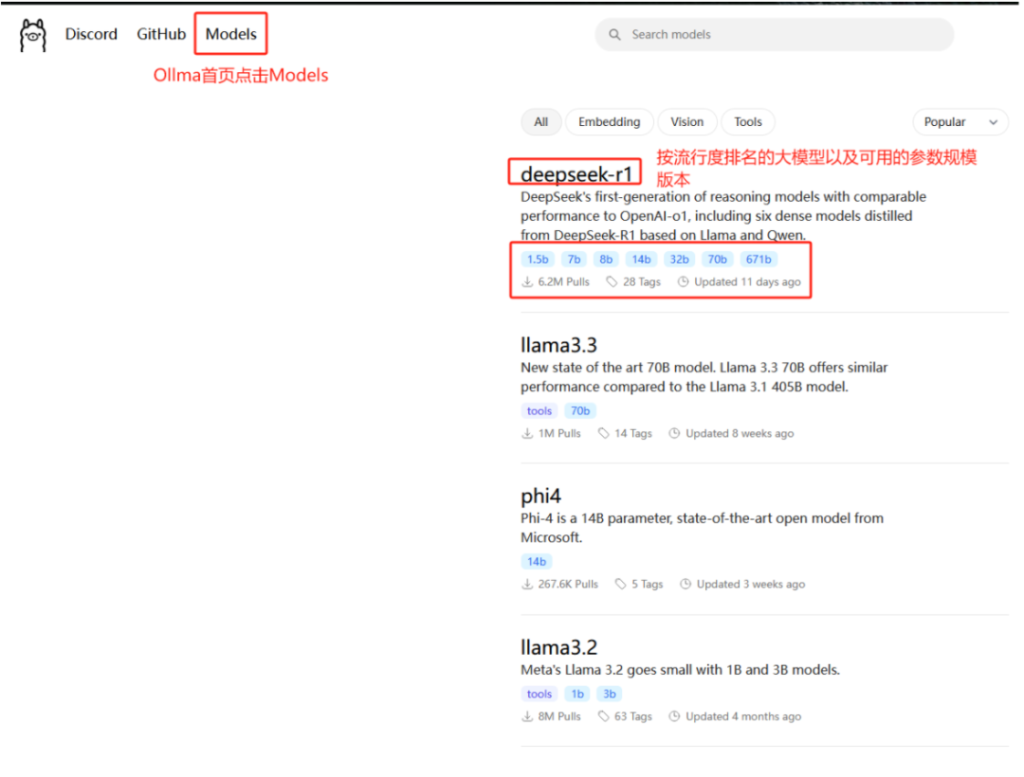Click the '28 Tags' label
This screenshot has width=1024, height=777.
pos(642,282)
